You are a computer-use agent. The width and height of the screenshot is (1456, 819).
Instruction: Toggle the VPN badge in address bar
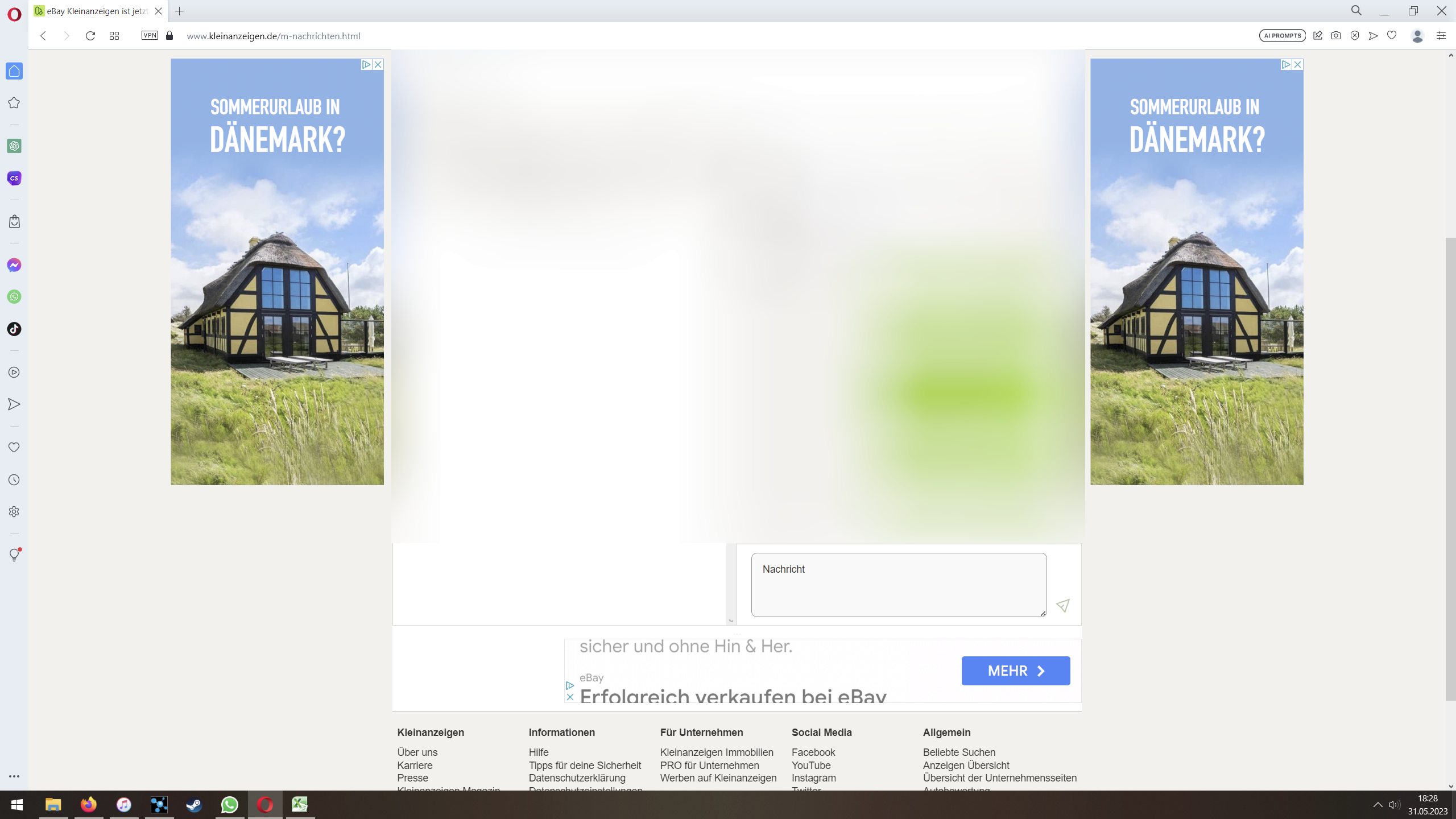point(150,36)
